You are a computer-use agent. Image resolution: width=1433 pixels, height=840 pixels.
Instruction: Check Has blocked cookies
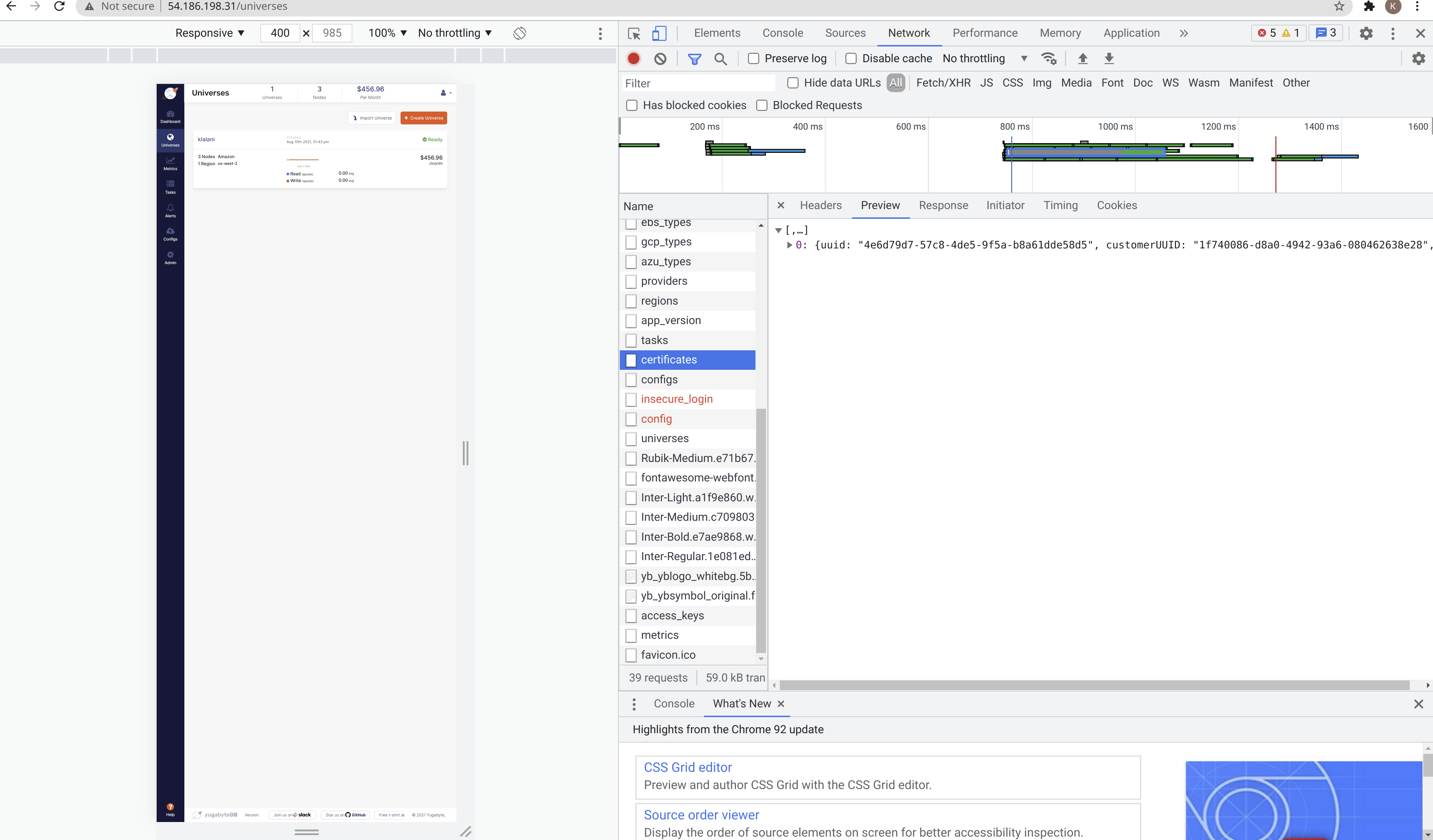tap(632, 105)
